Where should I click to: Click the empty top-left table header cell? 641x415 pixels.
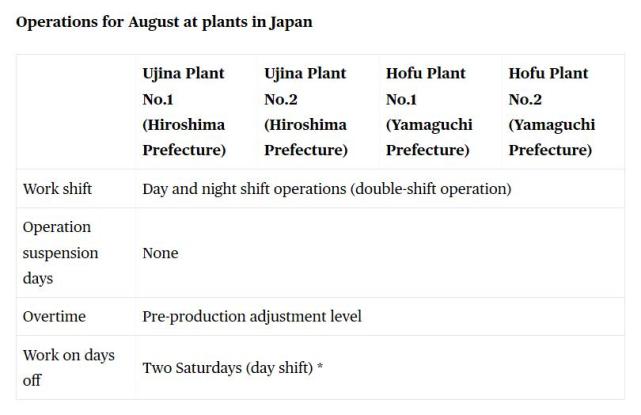pos(75,111)
